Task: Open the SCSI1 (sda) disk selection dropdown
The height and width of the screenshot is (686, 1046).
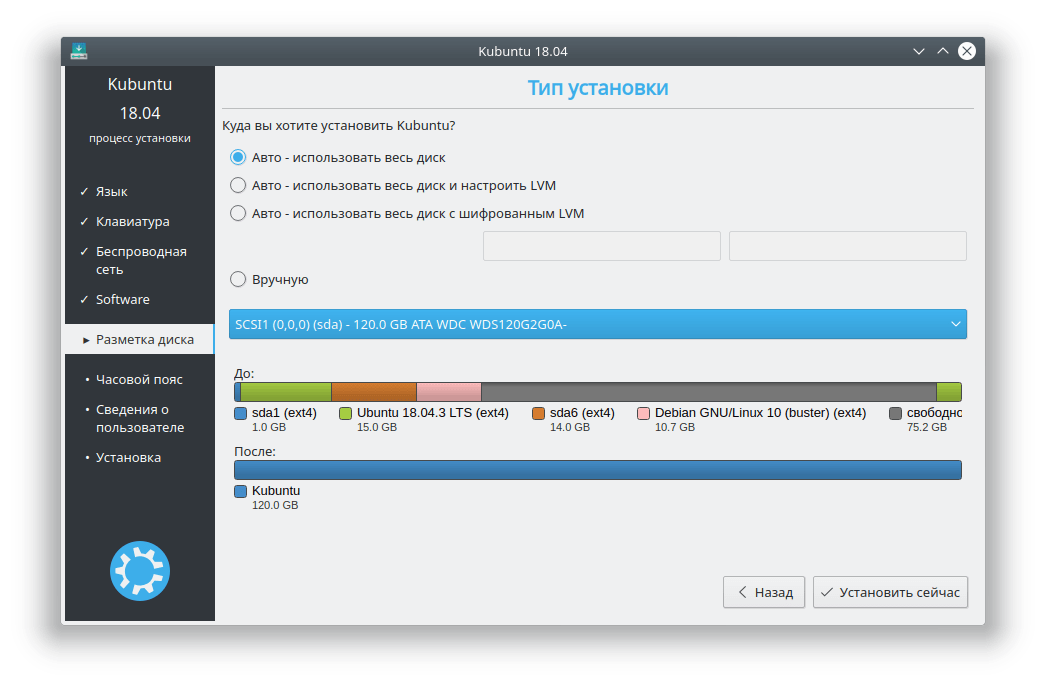Action: point(598,324)
